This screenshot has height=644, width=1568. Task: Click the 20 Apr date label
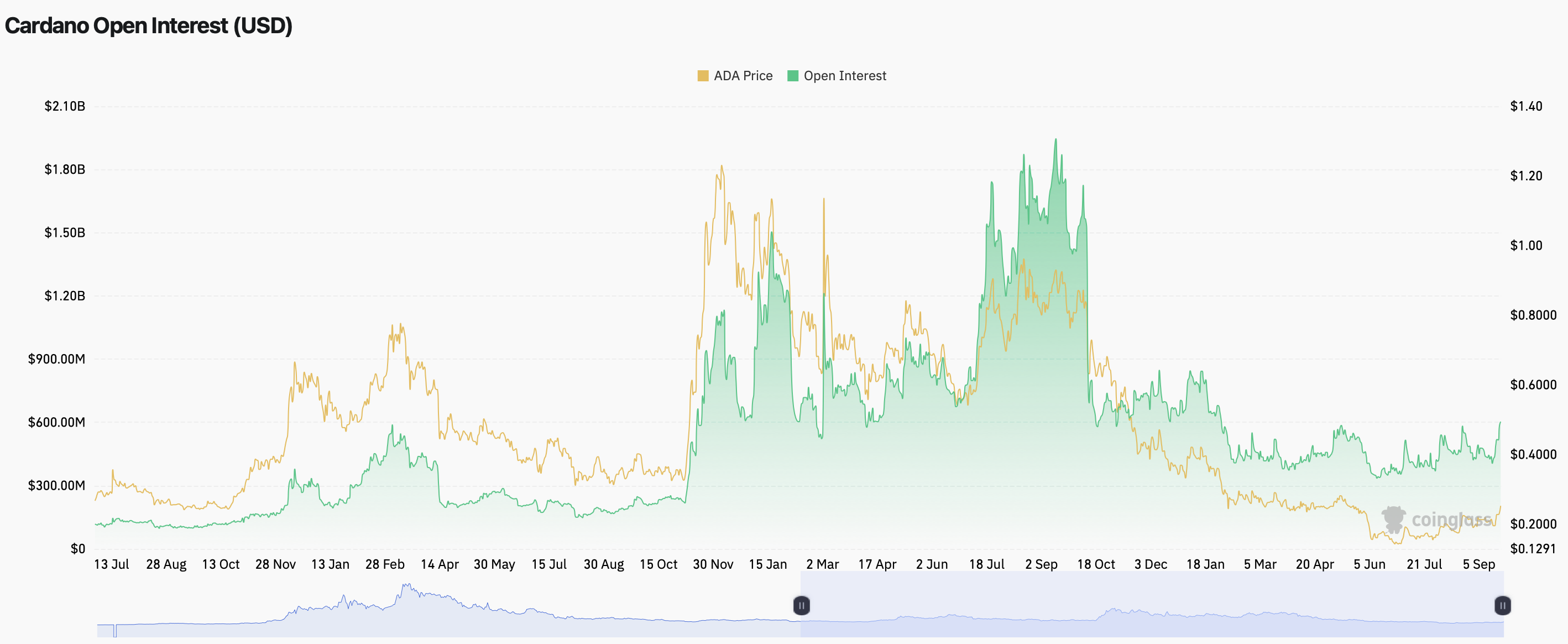tap(1315, 565)
